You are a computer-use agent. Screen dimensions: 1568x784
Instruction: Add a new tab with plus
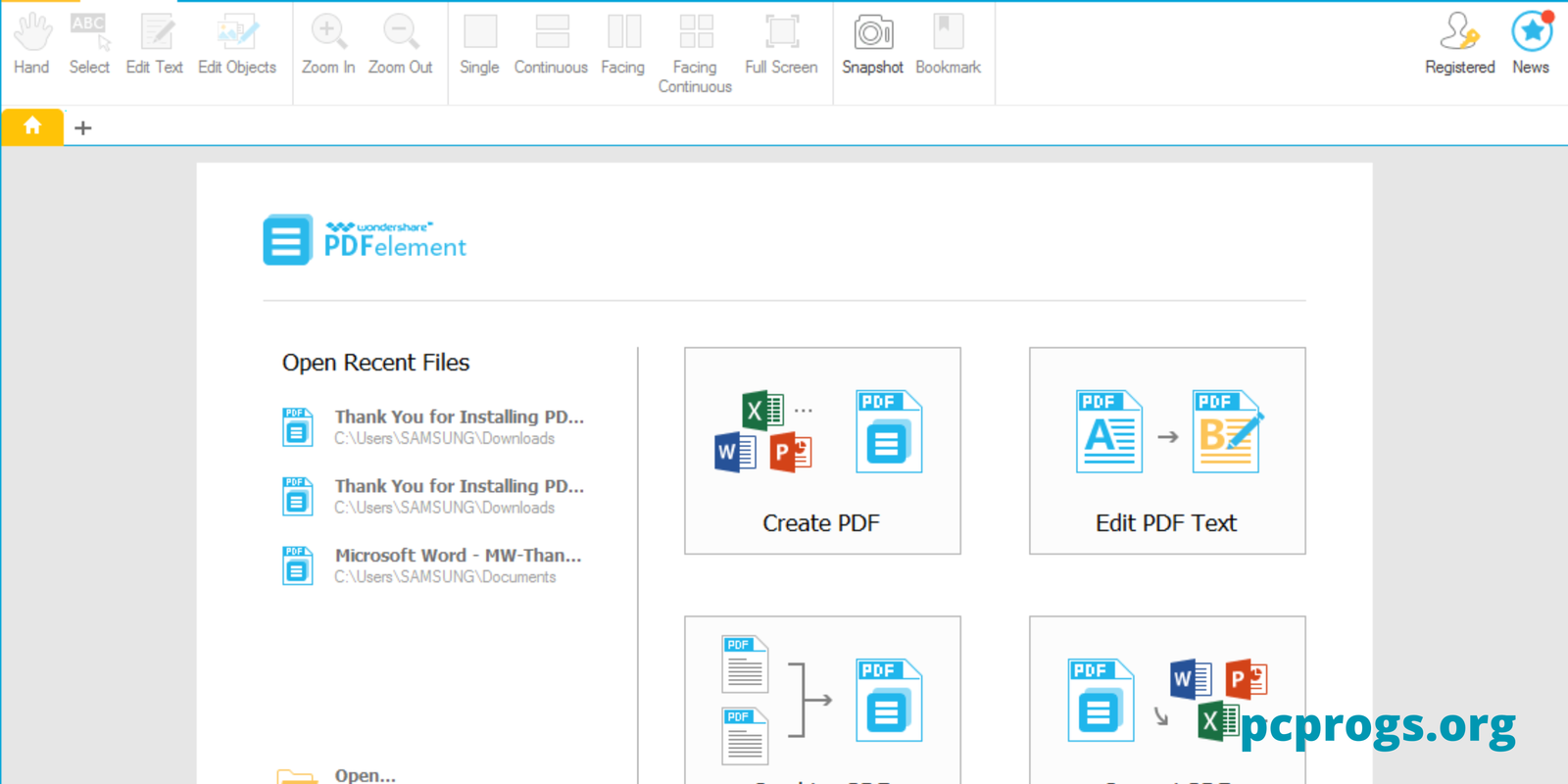(x=83, y=128)
